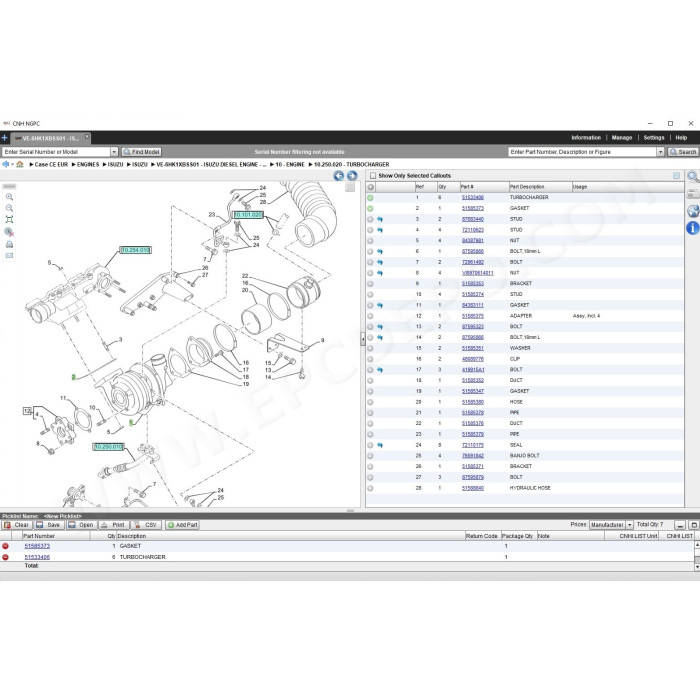Deselect the TURBOCHARGER row green check

pyautogui.click(x=370, y=198)
